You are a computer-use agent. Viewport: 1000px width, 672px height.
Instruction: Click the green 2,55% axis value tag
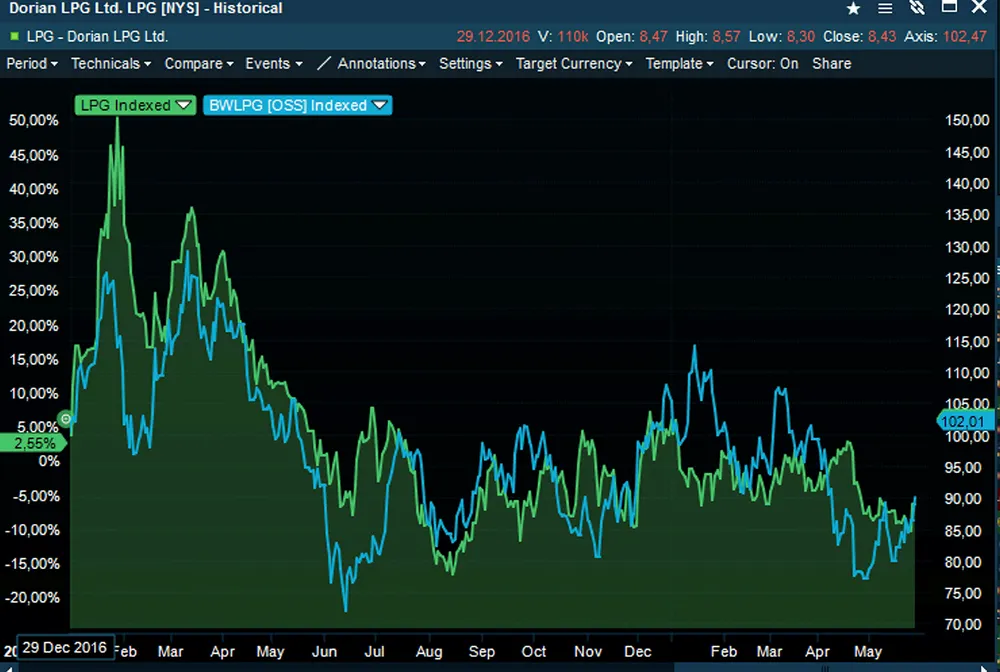[34, 441]
